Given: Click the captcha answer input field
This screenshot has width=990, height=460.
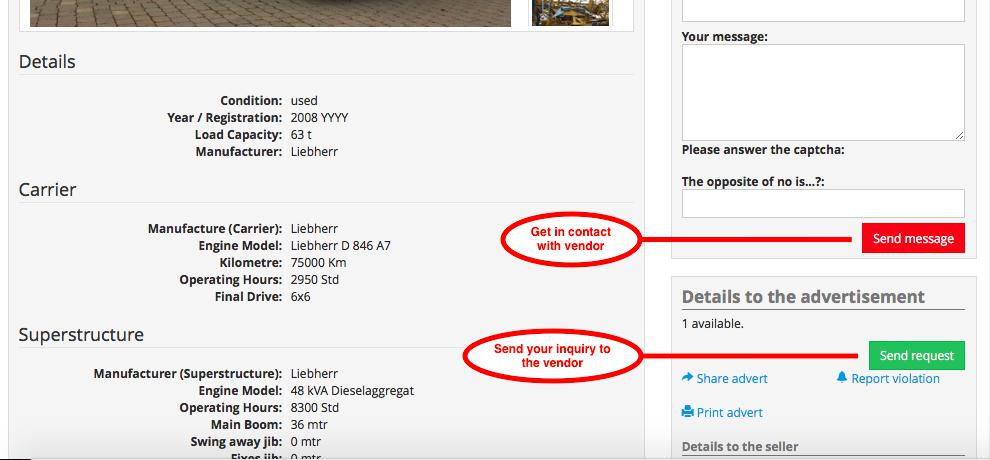Looking at the screenshot, I should (823, 204).
